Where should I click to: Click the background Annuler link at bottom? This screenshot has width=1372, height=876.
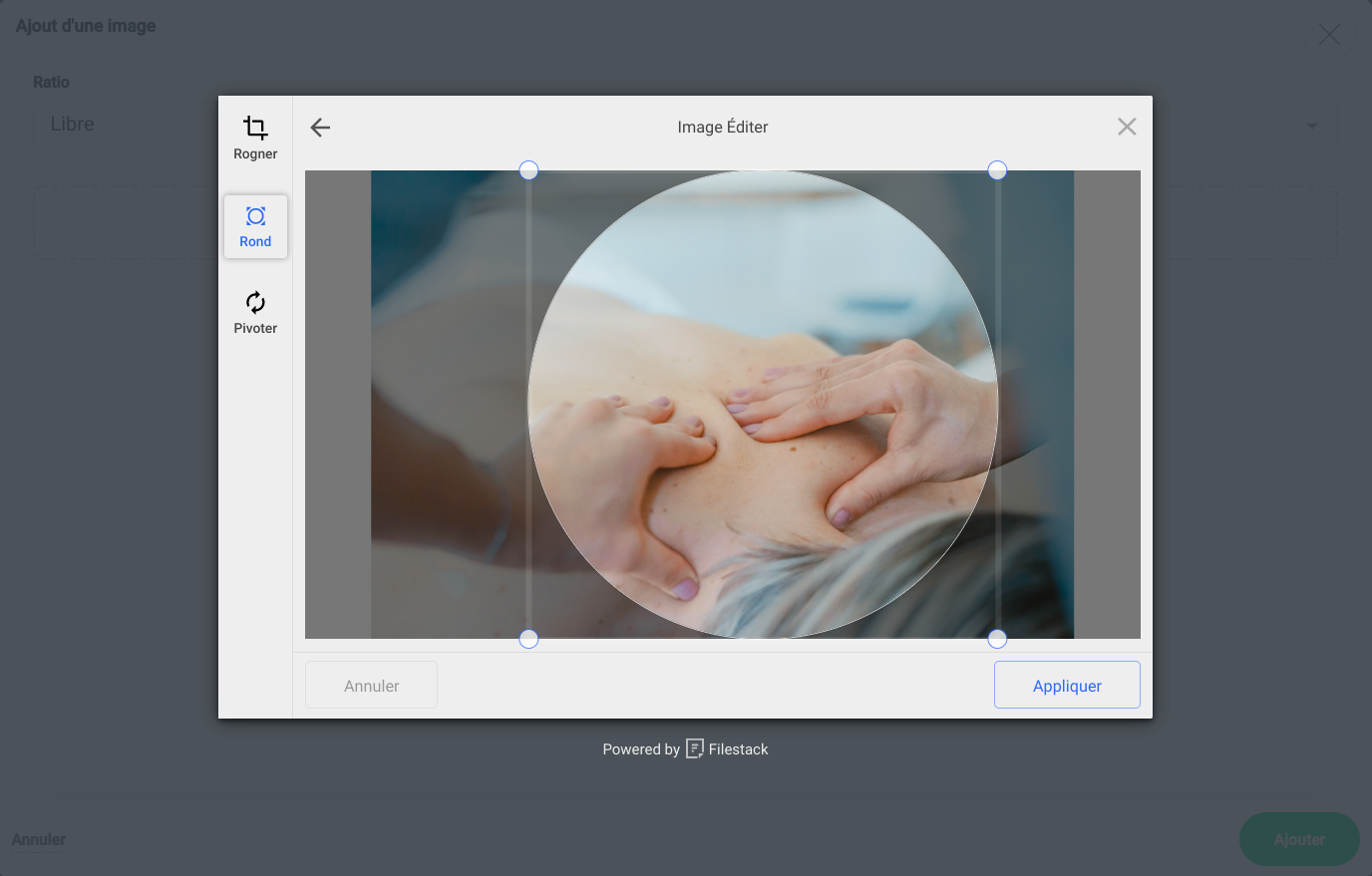coord(39,839)
